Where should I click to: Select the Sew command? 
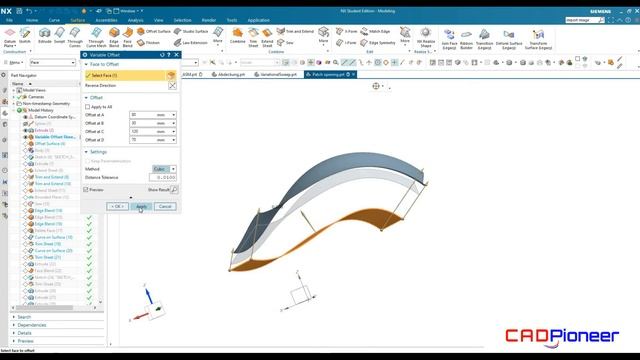[x=285, y=42]
